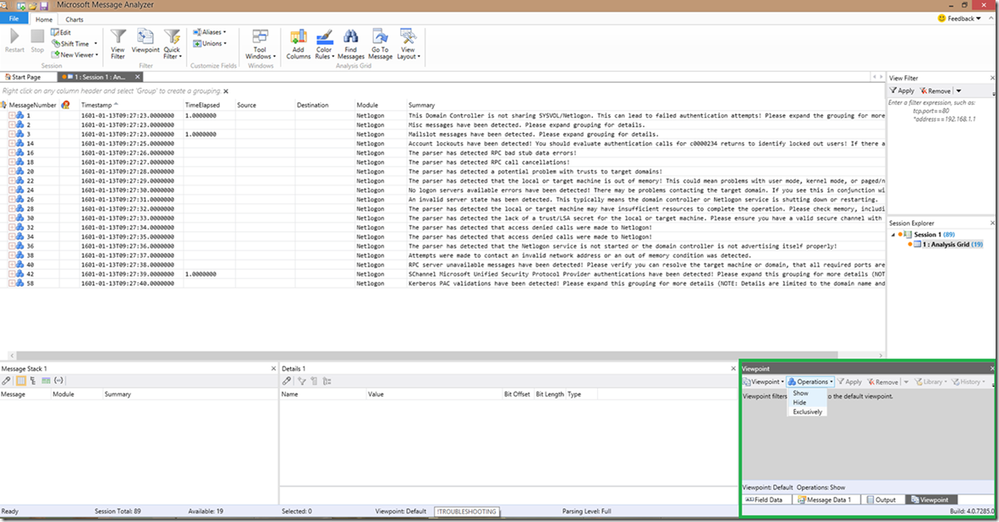Click filter funnel icon in Details toolbar
Screen dimensions: 999x522
301,381
